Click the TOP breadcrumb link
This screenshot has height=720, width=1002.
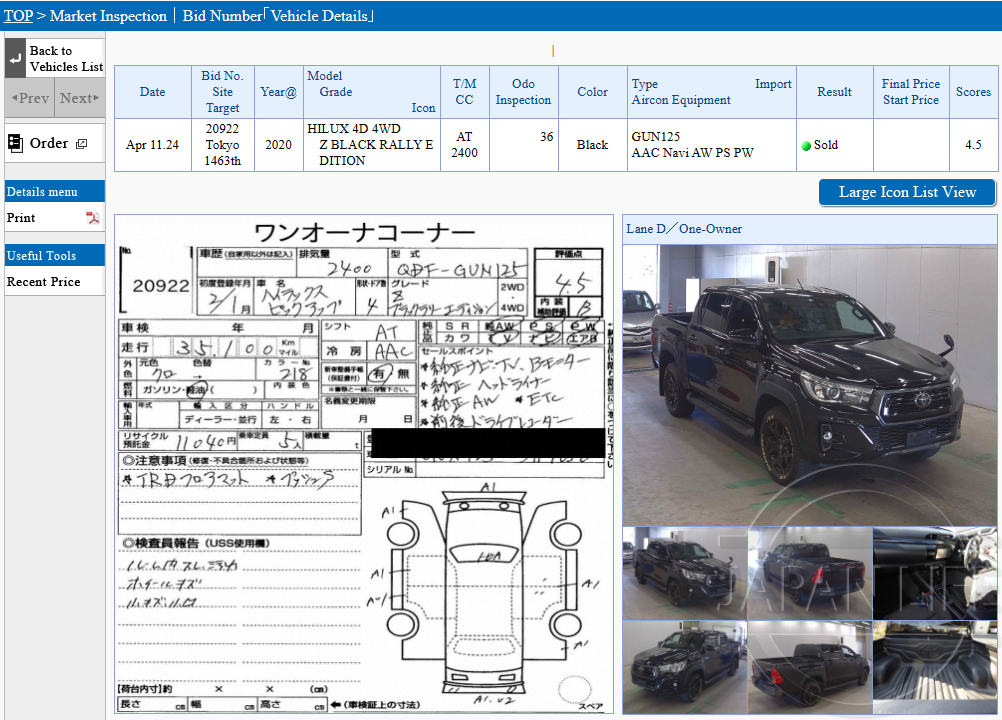pyautogui.click(x=17, y=15)
